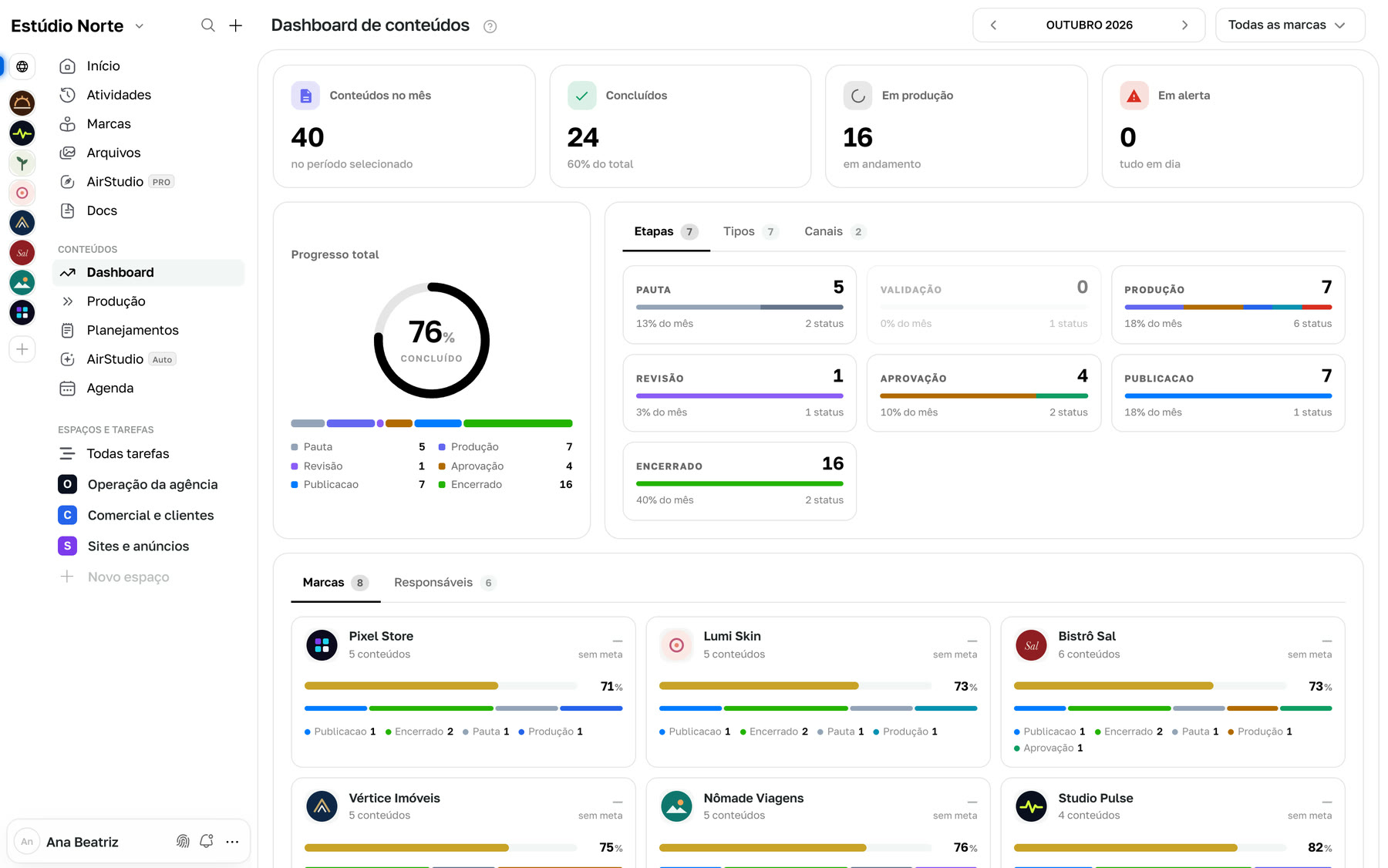Open the green pulse brand icon in sidebar
The image size is (1388, 868).
(22, 133)
